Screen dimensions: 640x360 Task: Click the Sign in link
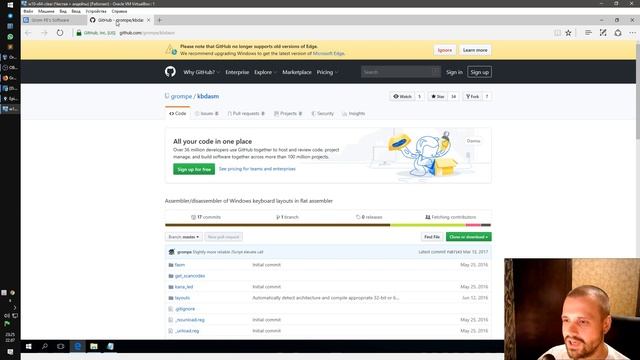[x=454, y=72]
